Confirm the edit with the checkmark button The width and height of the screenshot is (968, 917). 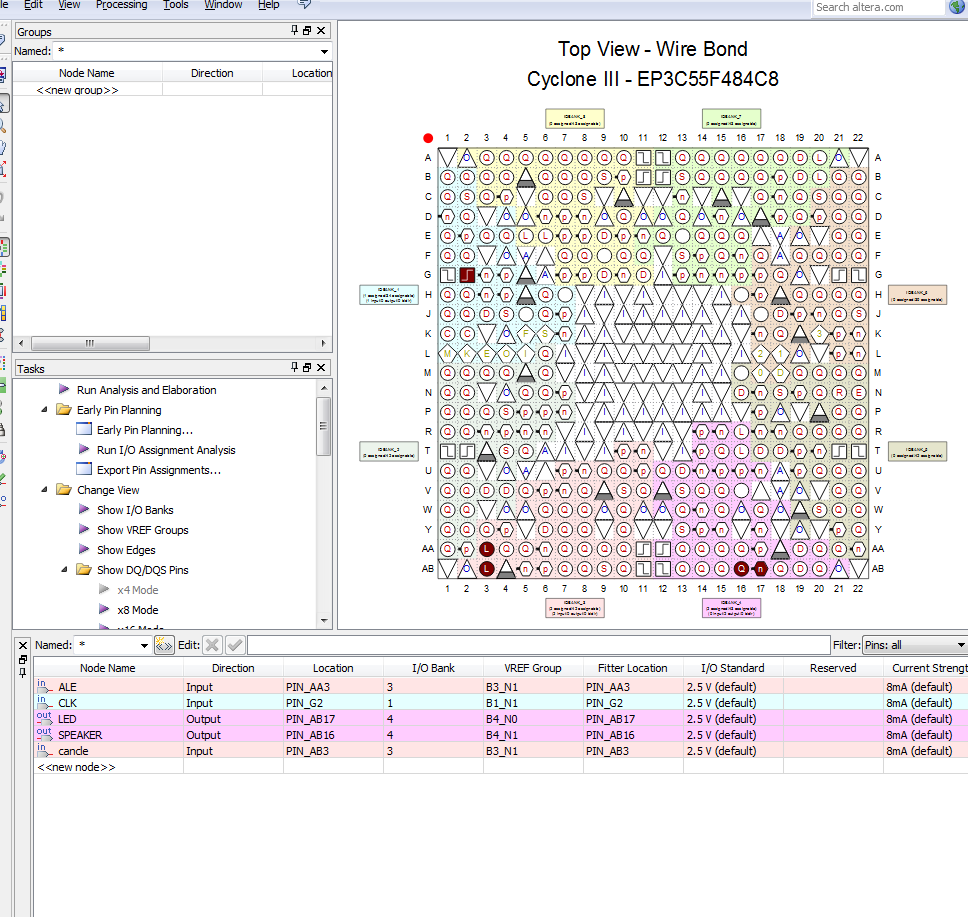(x=235, y=645)
